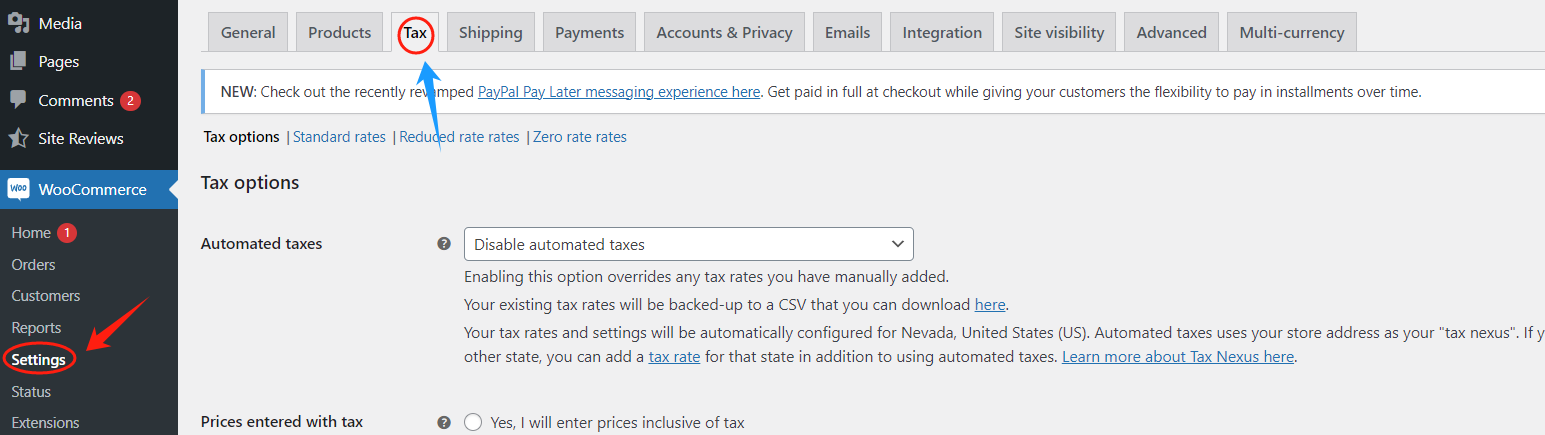Open the Reduced rate rates section
The height and width of the screenshot is (435, 1545).
459,137
